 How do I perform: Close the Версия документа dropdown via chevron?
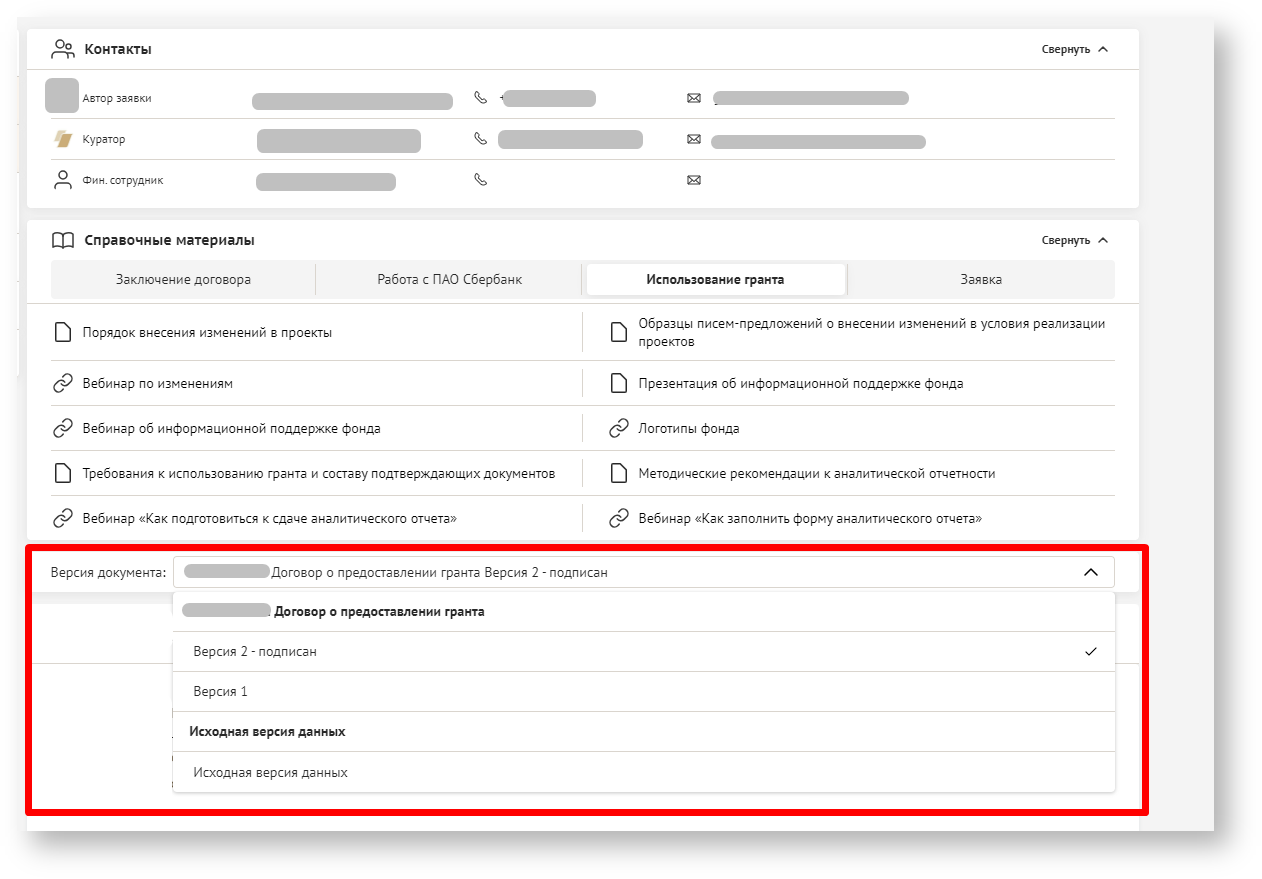coord(1091,572)
